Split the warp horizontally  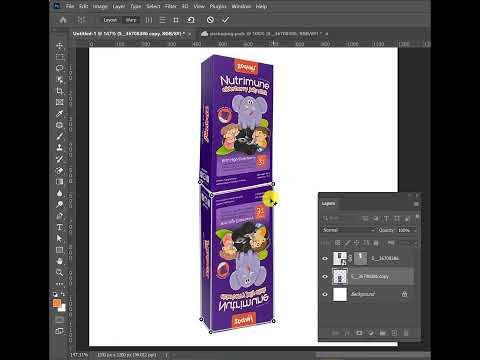(x=162, y=20)
